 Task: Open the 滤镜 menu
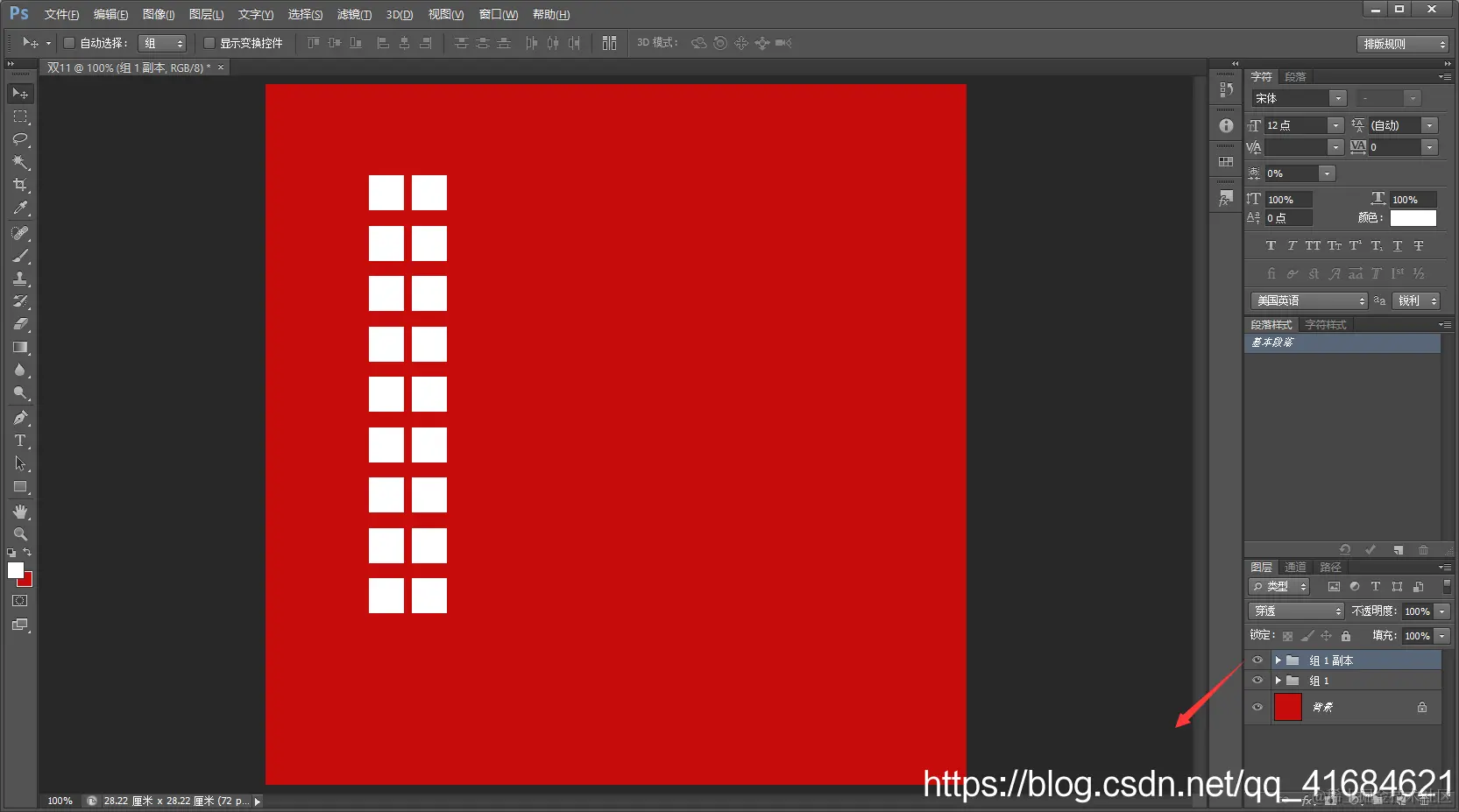(354, 15)
